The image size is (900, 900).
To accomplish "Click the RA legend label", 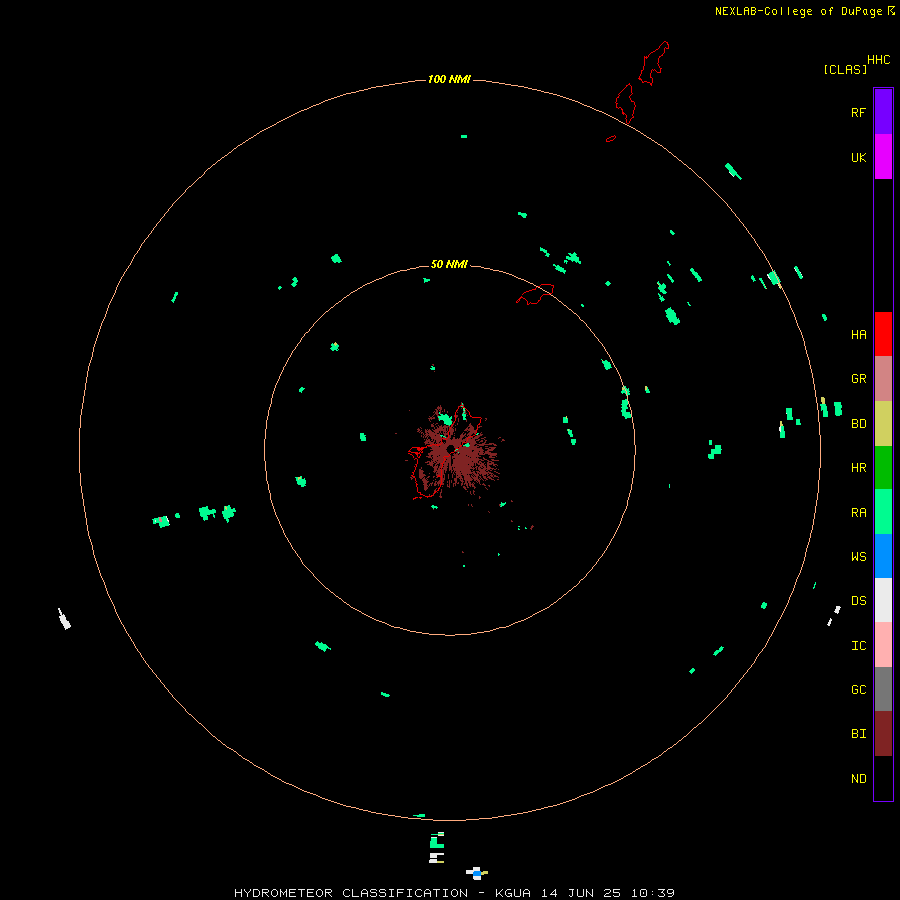I will click(x=858, y=513).
